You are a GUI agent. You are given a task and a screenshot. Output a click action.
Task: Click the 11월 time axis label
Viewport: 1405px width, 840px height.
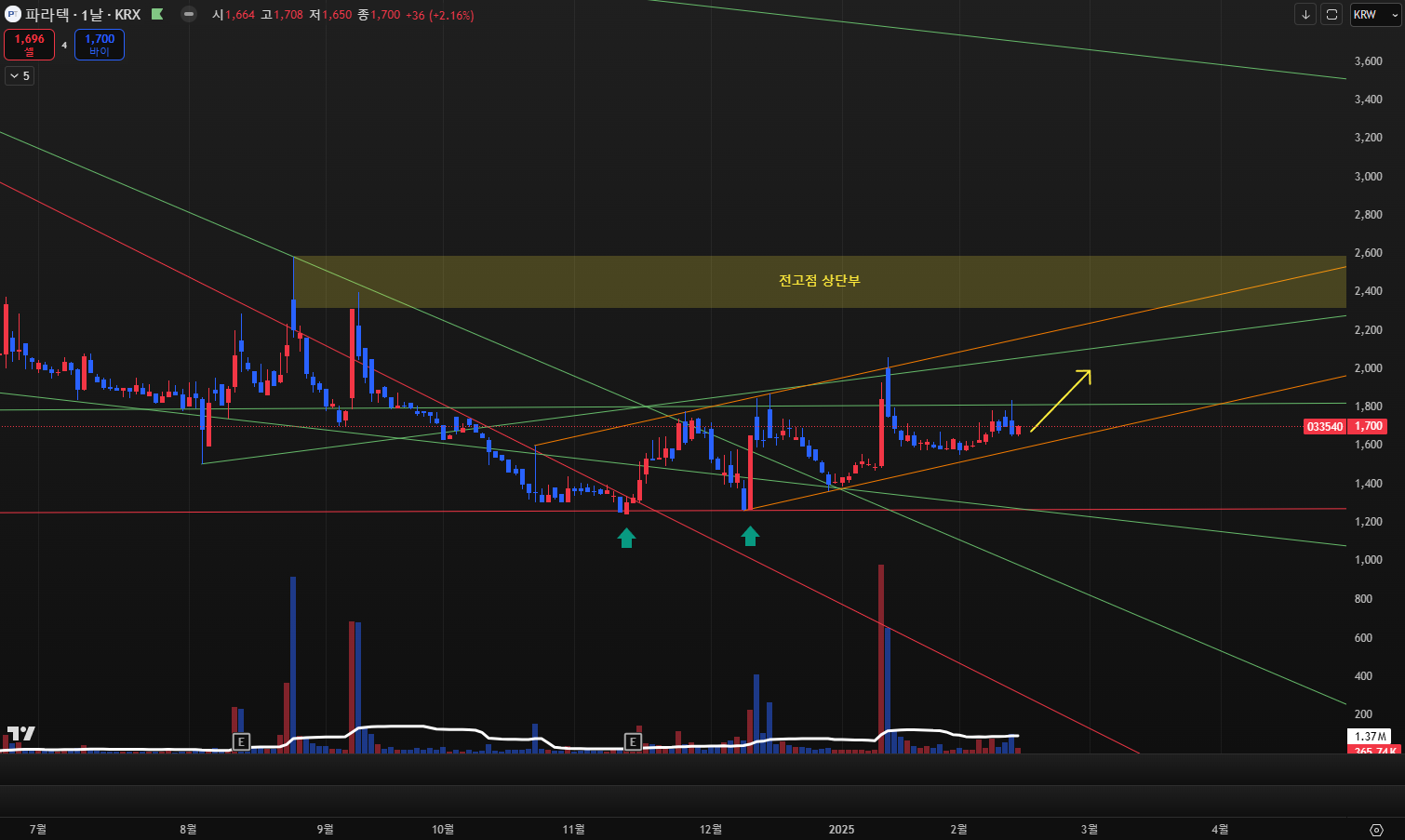[574, 829]
